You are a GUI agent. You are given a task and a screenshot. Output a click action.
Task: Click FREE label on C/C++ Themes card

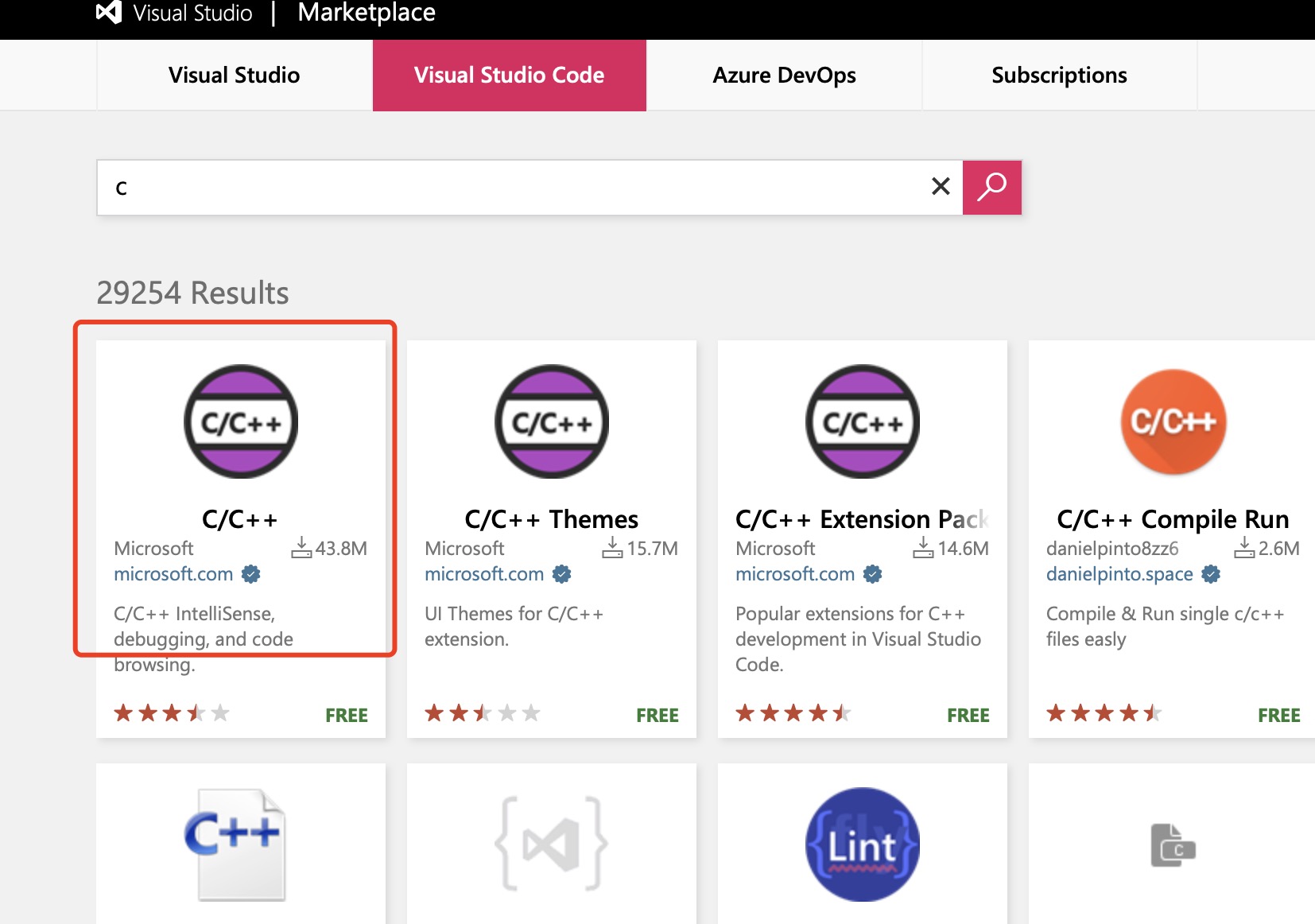click(x=657, y=716)
